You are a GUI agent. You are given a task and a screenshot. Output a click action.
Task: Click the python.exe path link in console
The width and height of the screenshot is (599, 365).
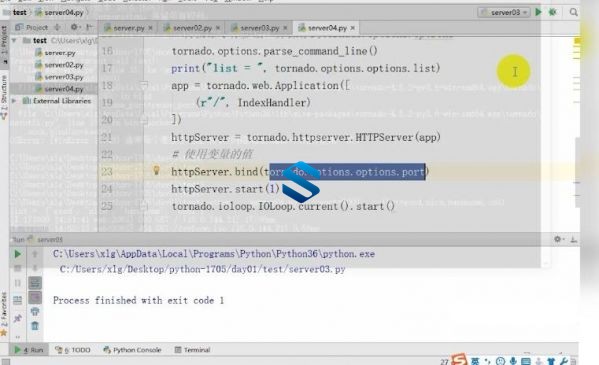(214, 254)
